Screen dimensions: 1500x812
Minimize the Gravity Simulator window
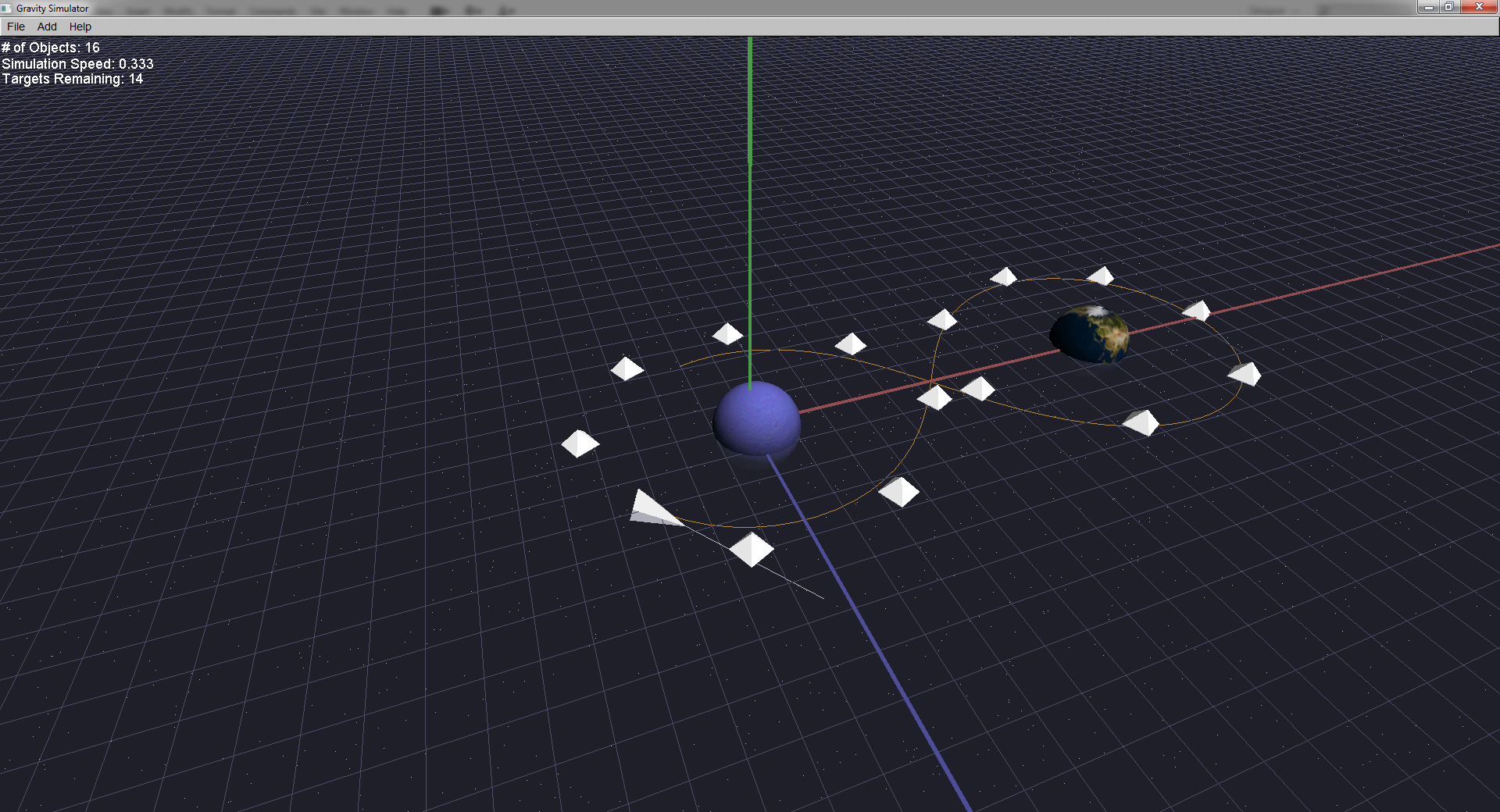coord(1428,7)
